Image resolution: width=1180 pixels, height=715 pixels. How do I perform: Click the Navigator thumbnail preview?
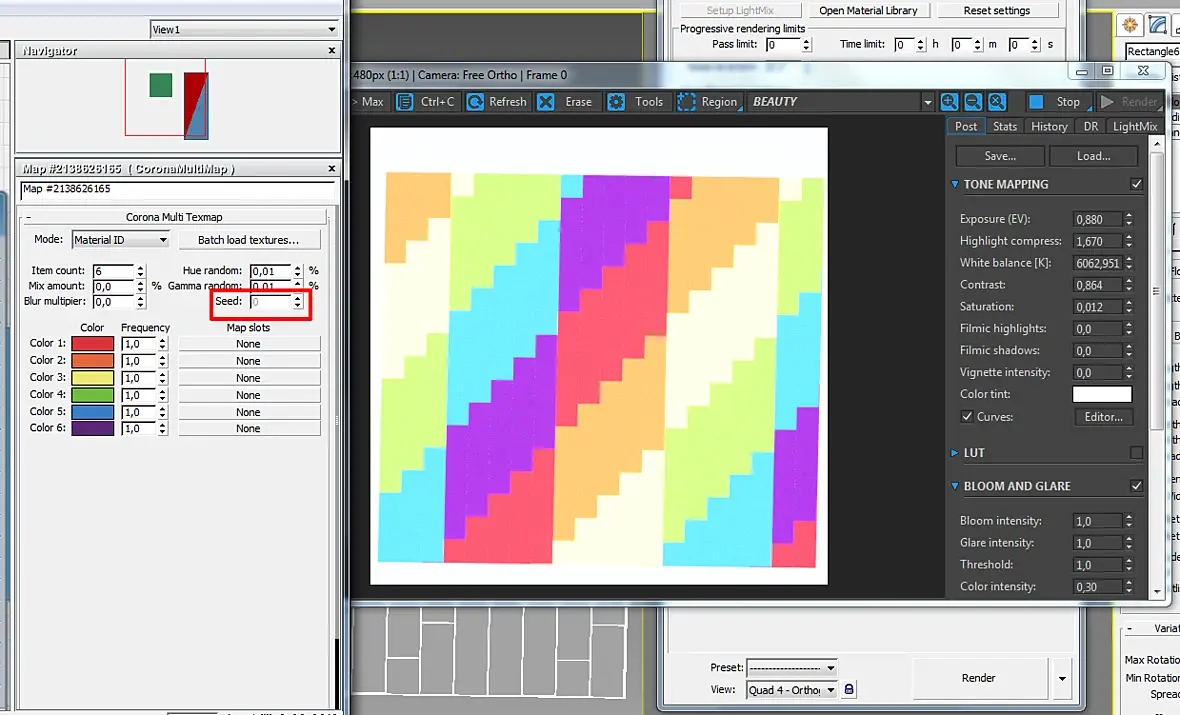click(x=166, y=99)
